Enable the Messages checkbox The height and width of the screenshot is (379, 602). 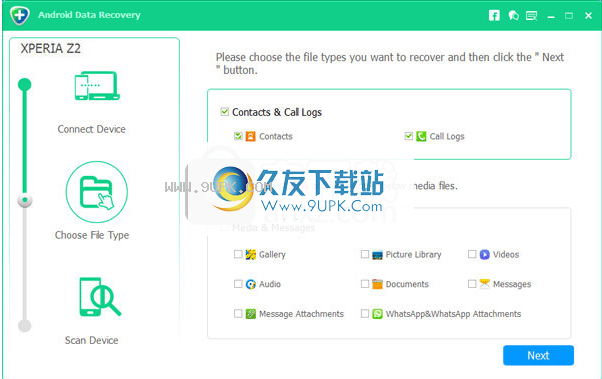pos(472,284)
